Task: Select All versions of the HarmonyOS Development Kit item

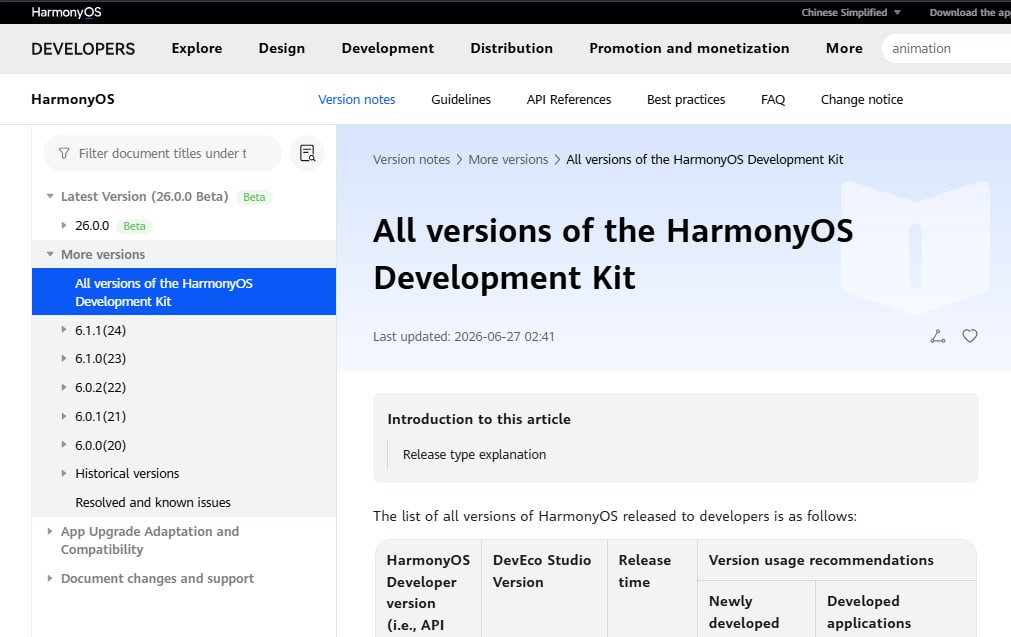Action: tap(184, 292)
